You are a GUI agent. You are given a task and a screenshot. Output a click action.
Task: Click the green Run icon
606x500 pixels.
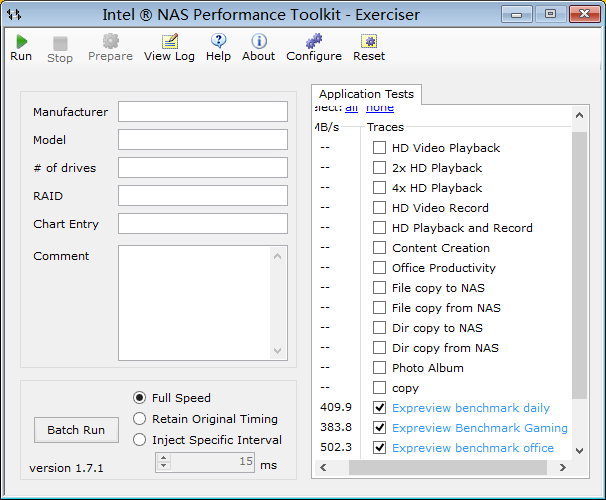tap(21, 42)
